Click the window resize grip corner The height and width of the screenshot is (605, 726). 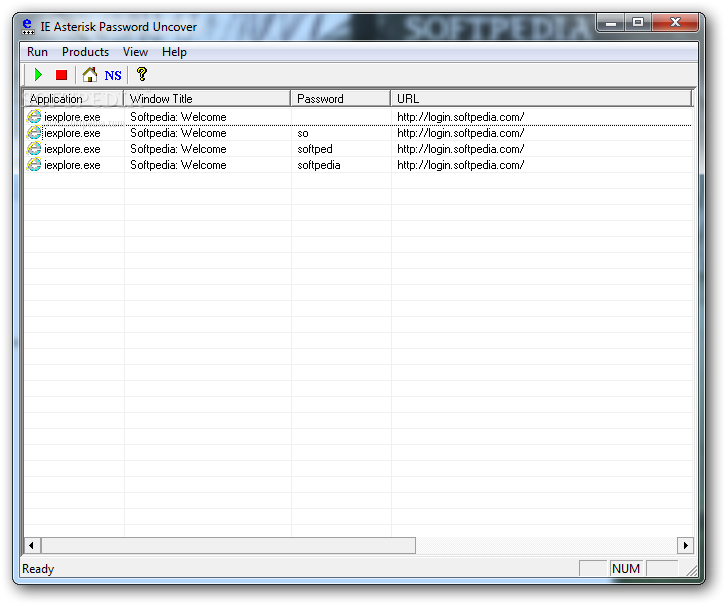click(691, 570)
